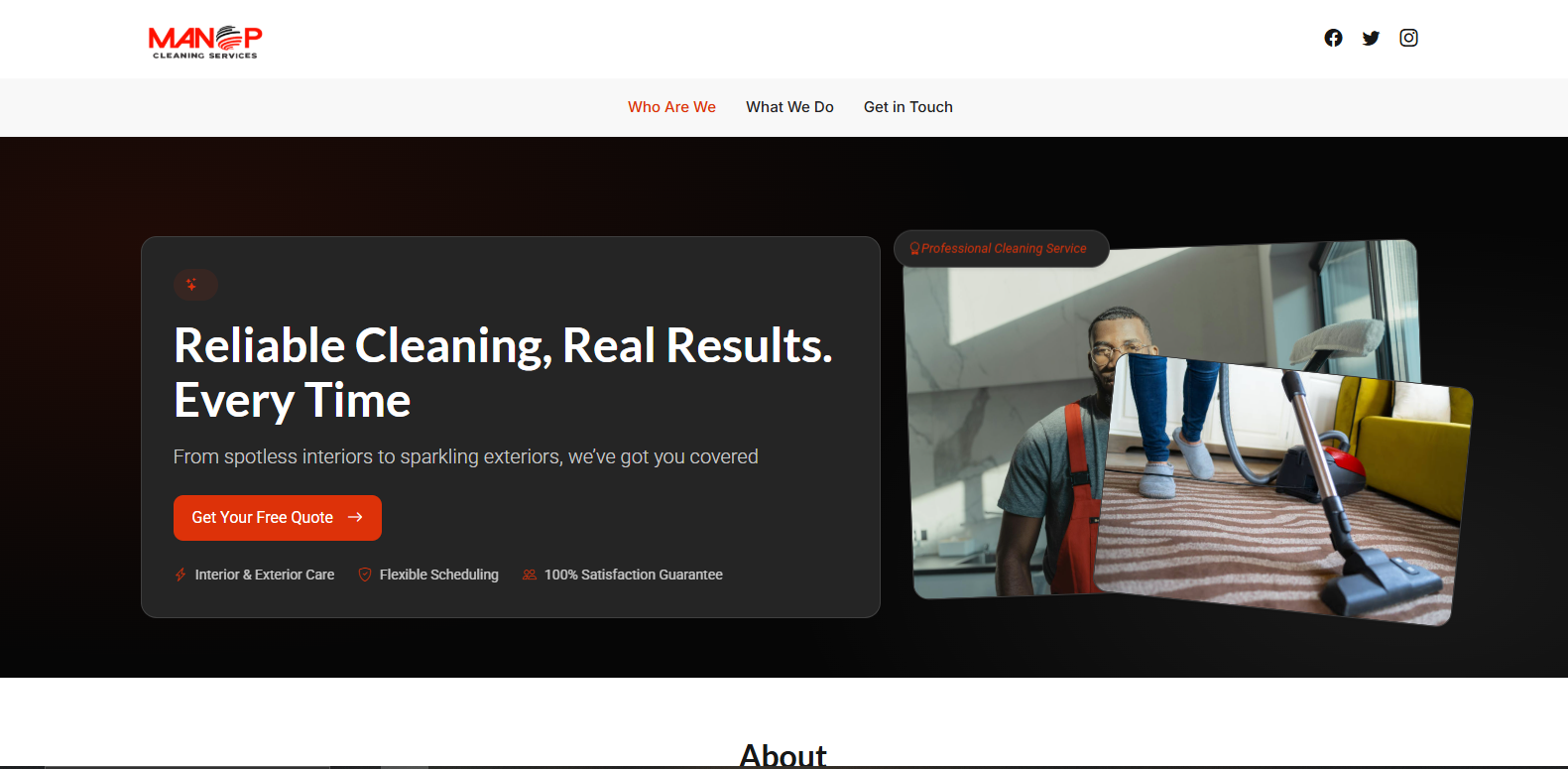
Task: Click the About section heading
Action: tap(784, 756)
